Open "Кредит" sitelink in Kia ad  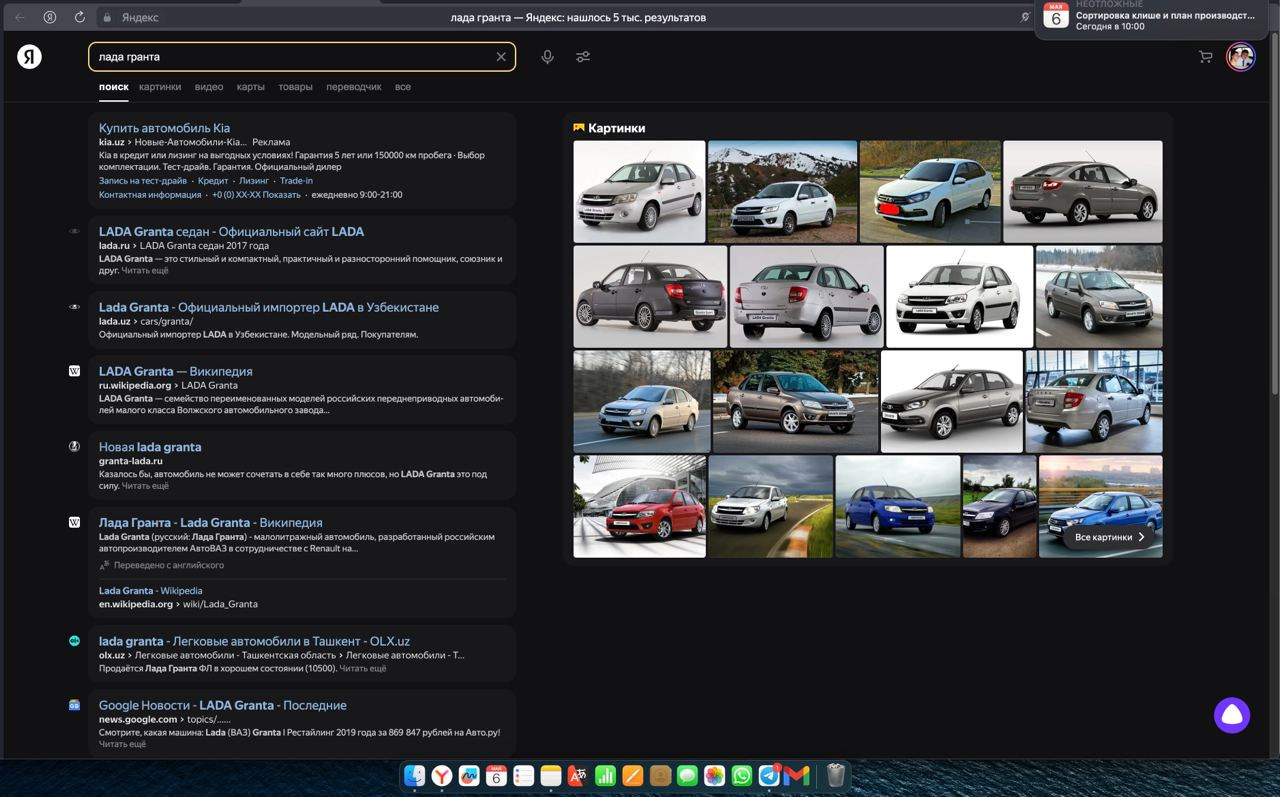point(213,181)
